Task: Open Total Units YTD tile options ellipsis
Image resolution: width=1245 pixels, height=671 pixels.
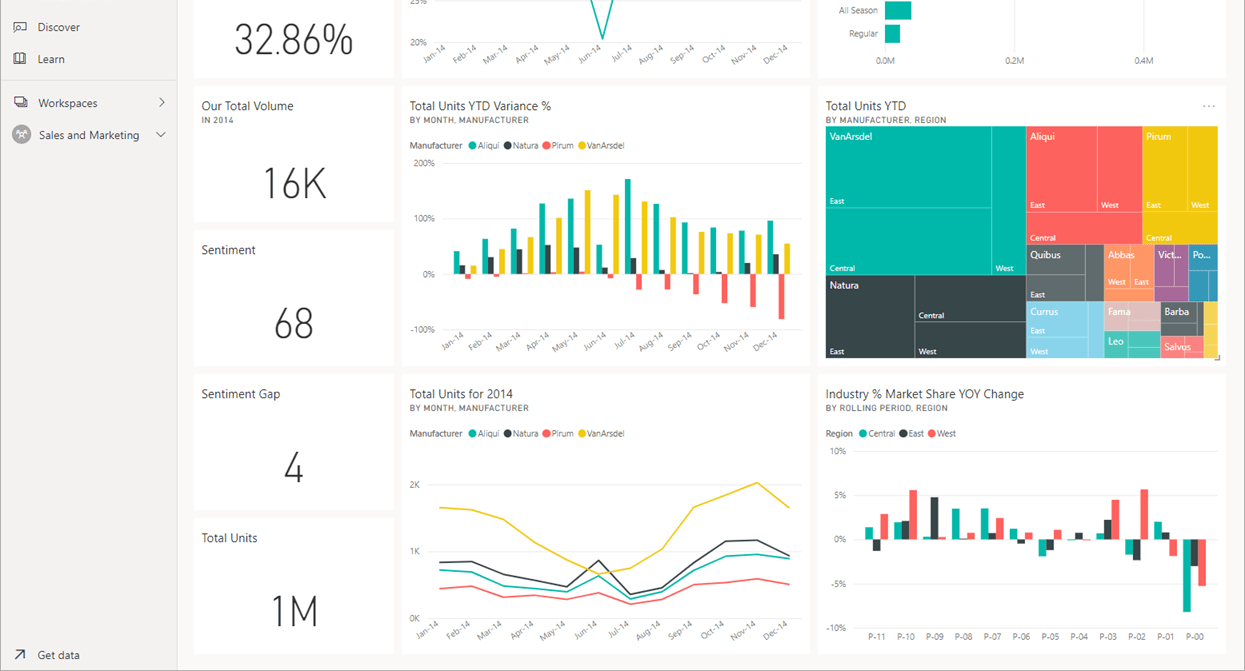Action: (1209, 106)
